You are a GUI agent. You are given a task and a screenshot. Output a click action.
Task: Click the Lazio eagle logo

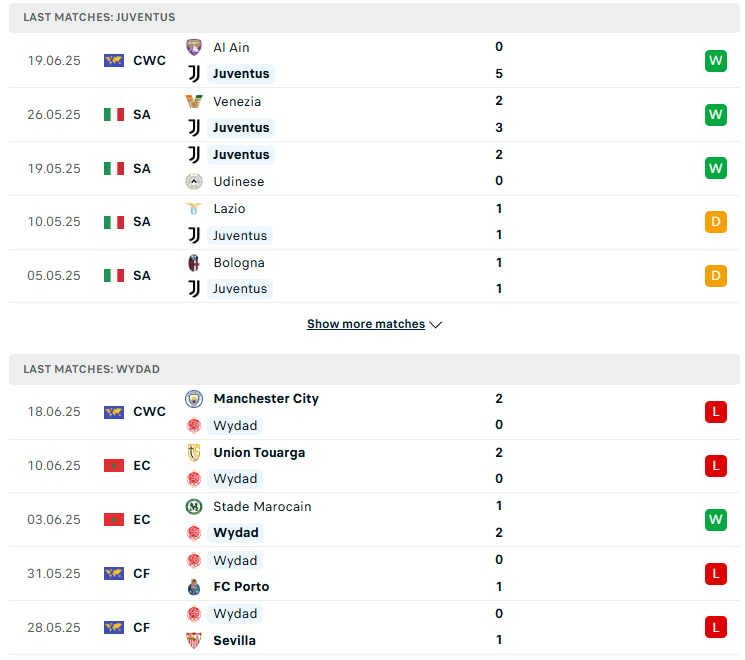[193, 209]
